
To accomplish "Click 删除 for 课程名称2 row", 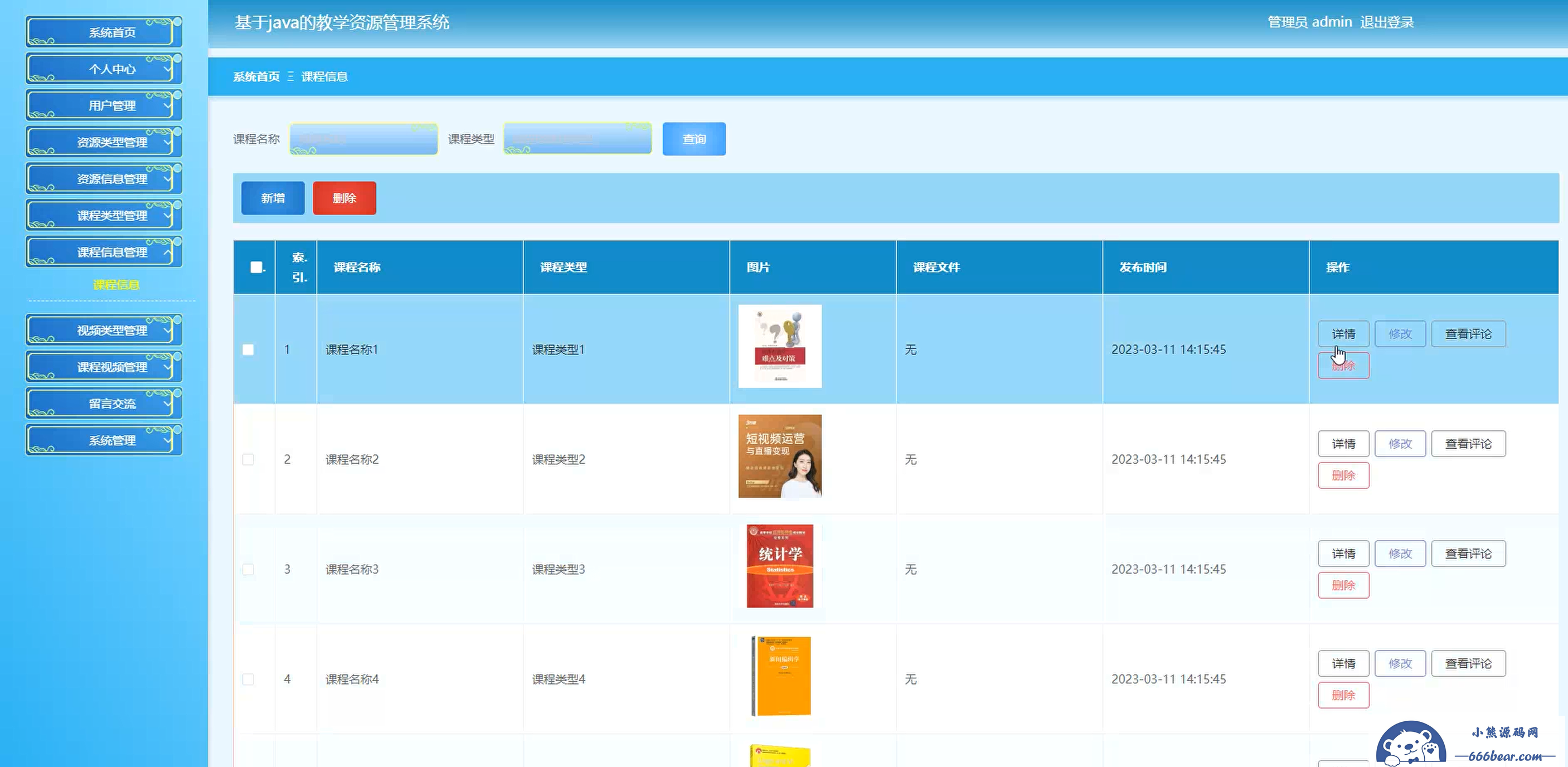I will pyautogui.click(x=1343, y=475).
